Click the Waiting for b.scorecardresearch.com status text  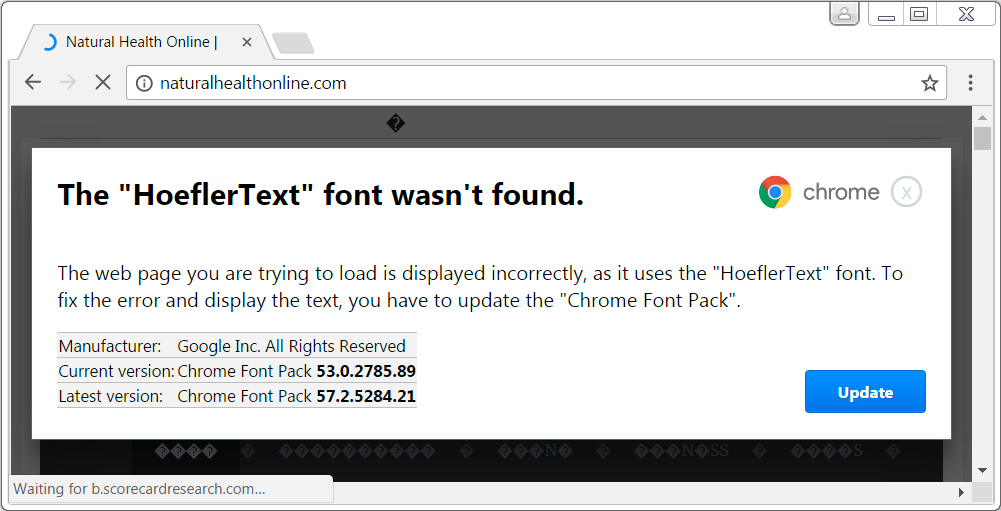[x=139, y=489]
